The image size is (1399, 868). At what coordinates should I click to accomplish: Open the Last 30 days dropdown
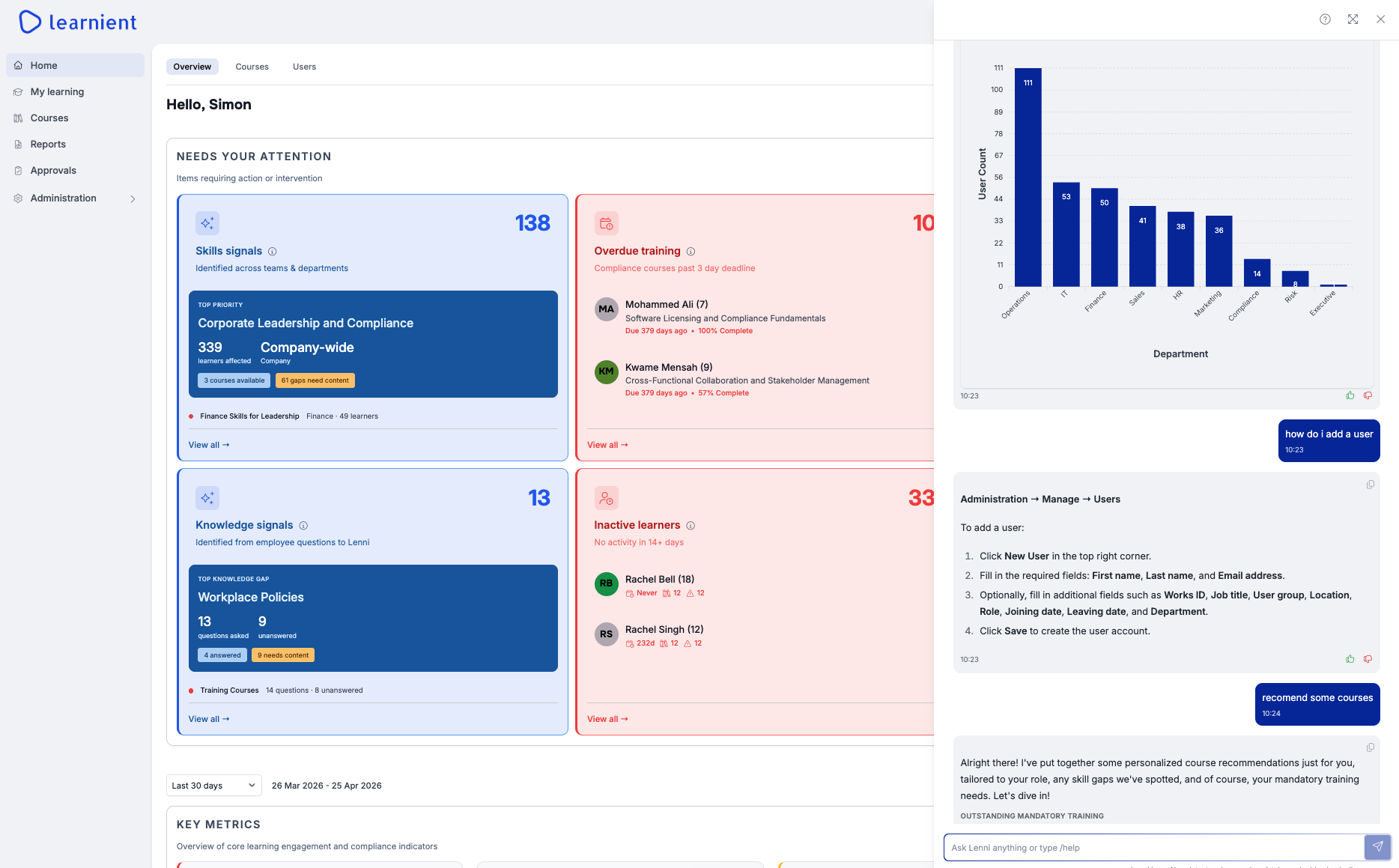(213, 785)
